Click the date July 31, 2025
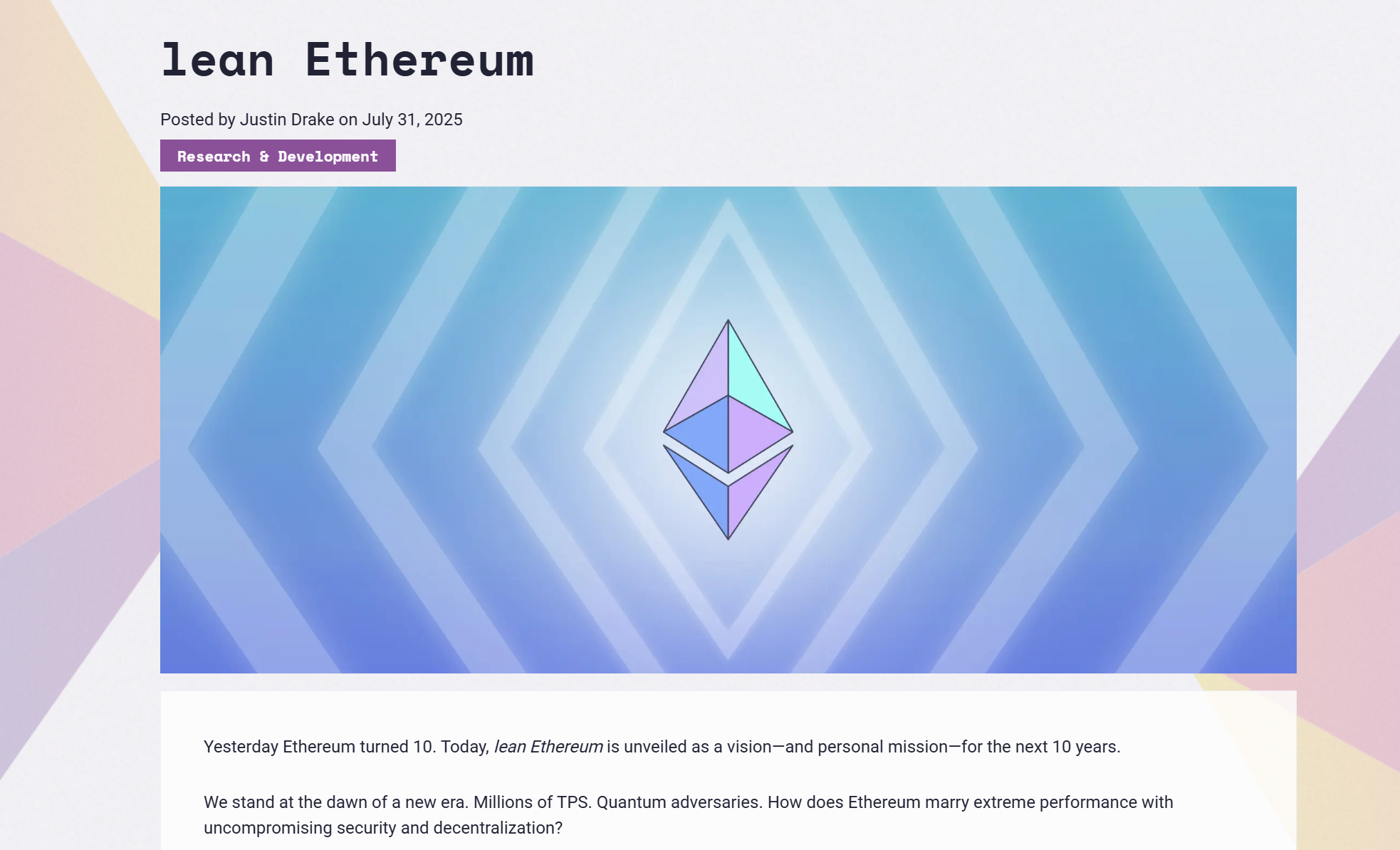The width and height of the screenshot is (1400, 850). (x=412, y=120)
